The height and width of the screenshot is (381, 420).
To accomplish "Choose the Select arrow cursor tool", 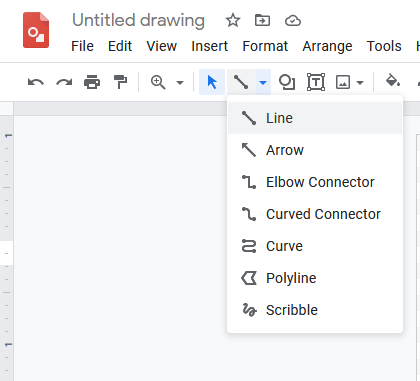I will pyautogui.click(x=212, y=82).
